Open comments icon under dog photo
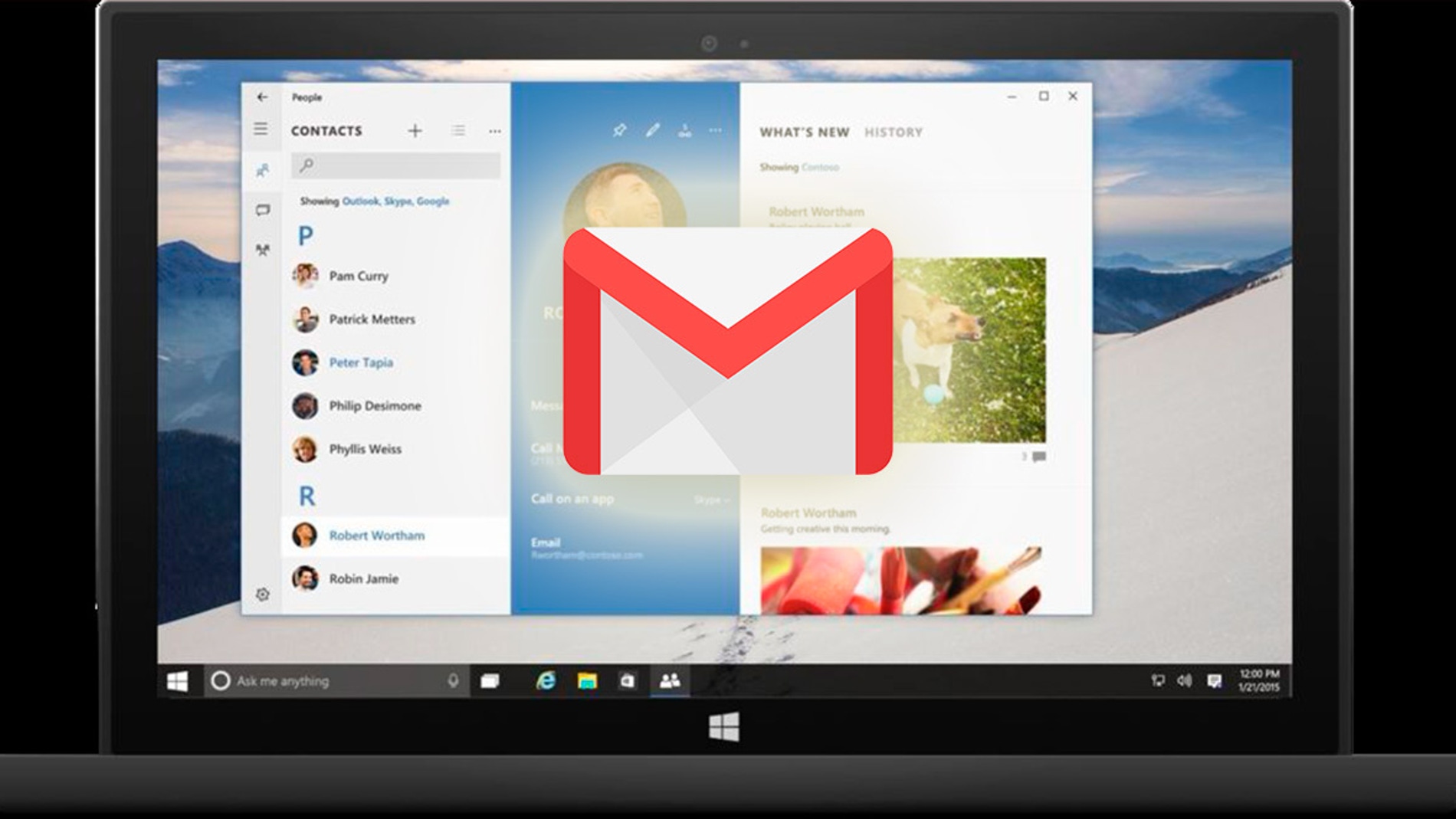 1038,457
